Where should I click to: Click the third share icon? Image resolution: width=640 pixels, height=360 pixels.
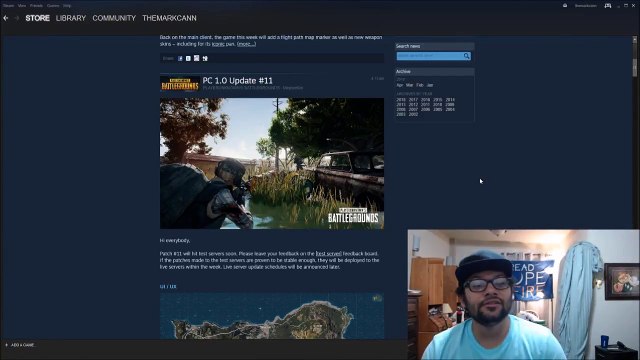click(x=196, y=58)
